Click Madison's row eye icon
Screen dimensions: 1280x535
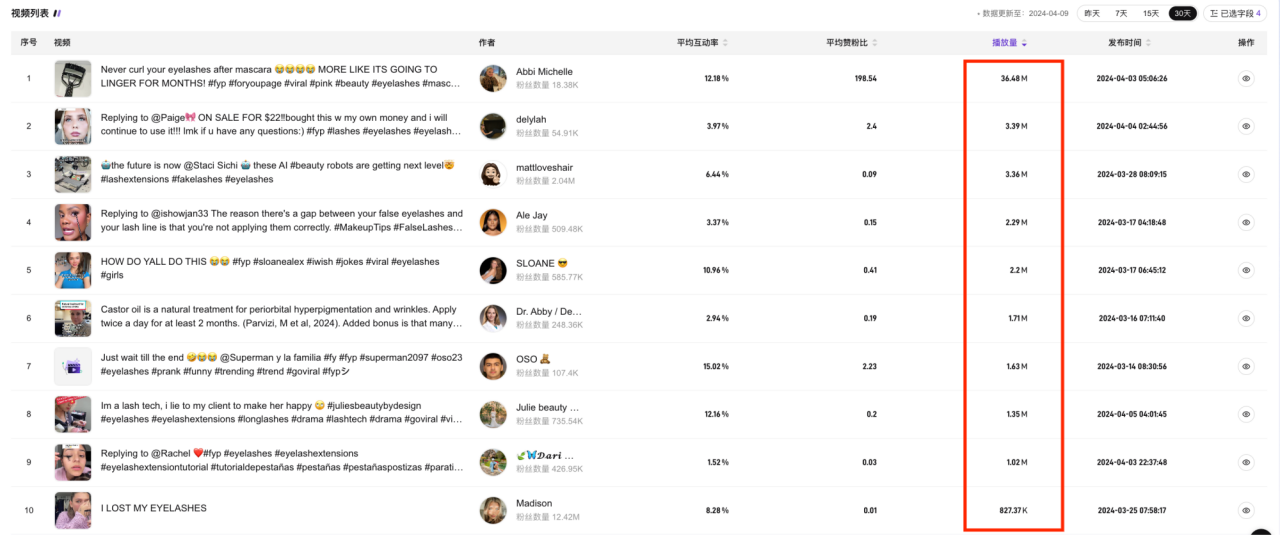click(1246, 510)
